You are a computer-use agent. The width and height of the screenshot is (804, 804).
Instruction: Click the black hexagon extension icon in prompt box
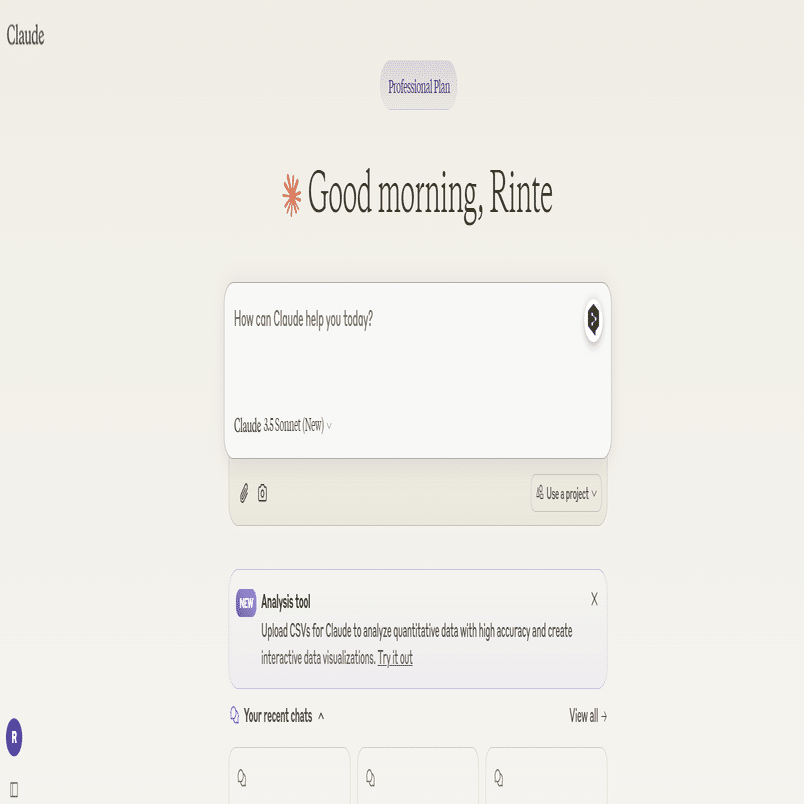click(x=593, y=319)
